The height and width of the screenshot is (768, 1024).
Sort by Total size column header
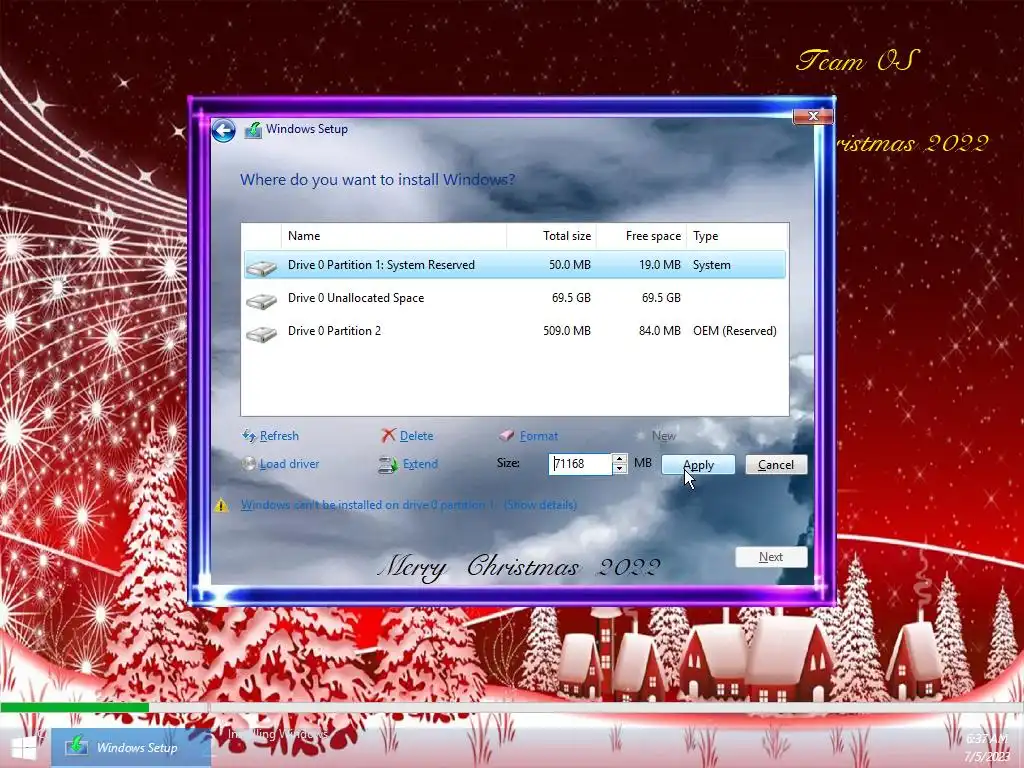coord(551,236)
